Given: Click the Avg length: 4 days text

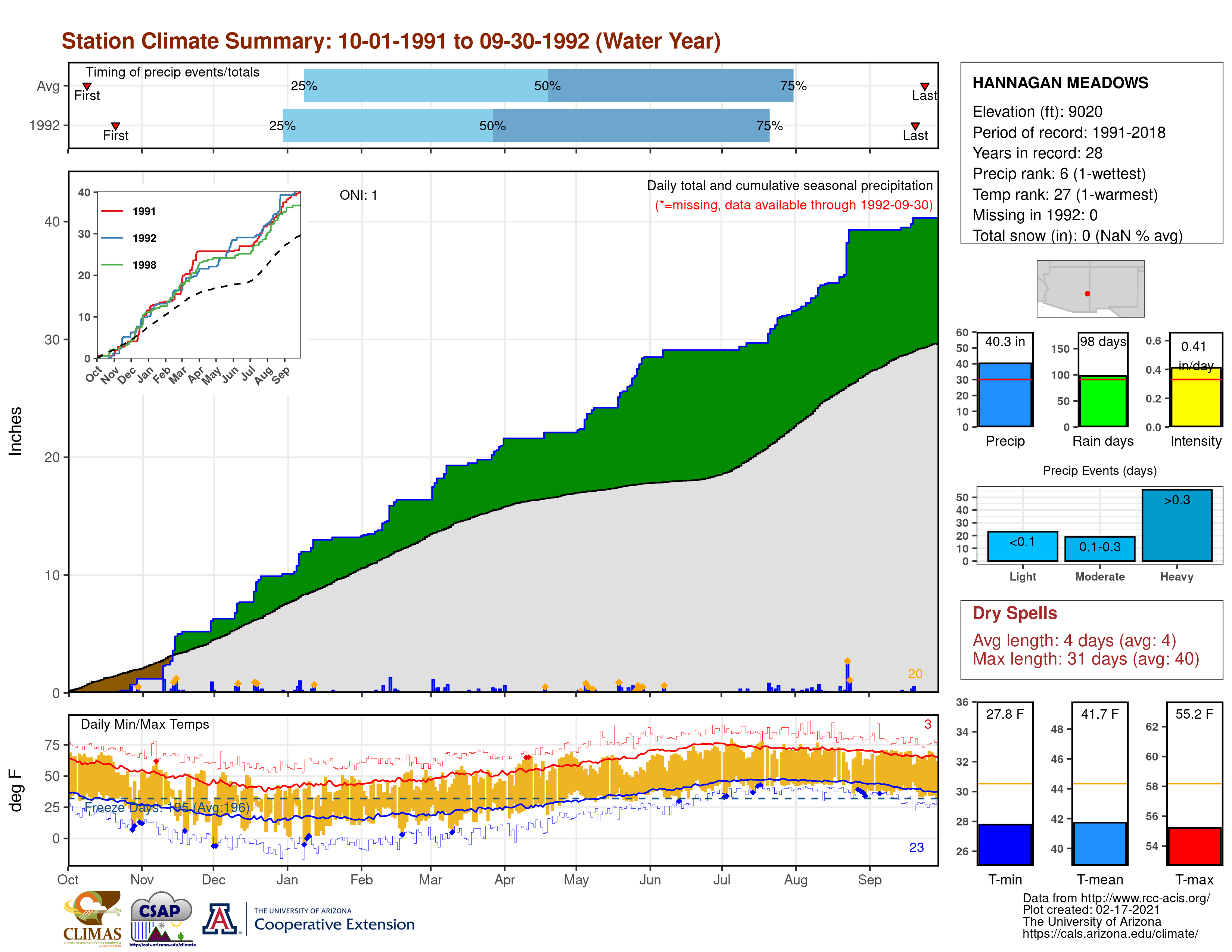Looking at the screenshot, I should click(x=1074, y=641).
